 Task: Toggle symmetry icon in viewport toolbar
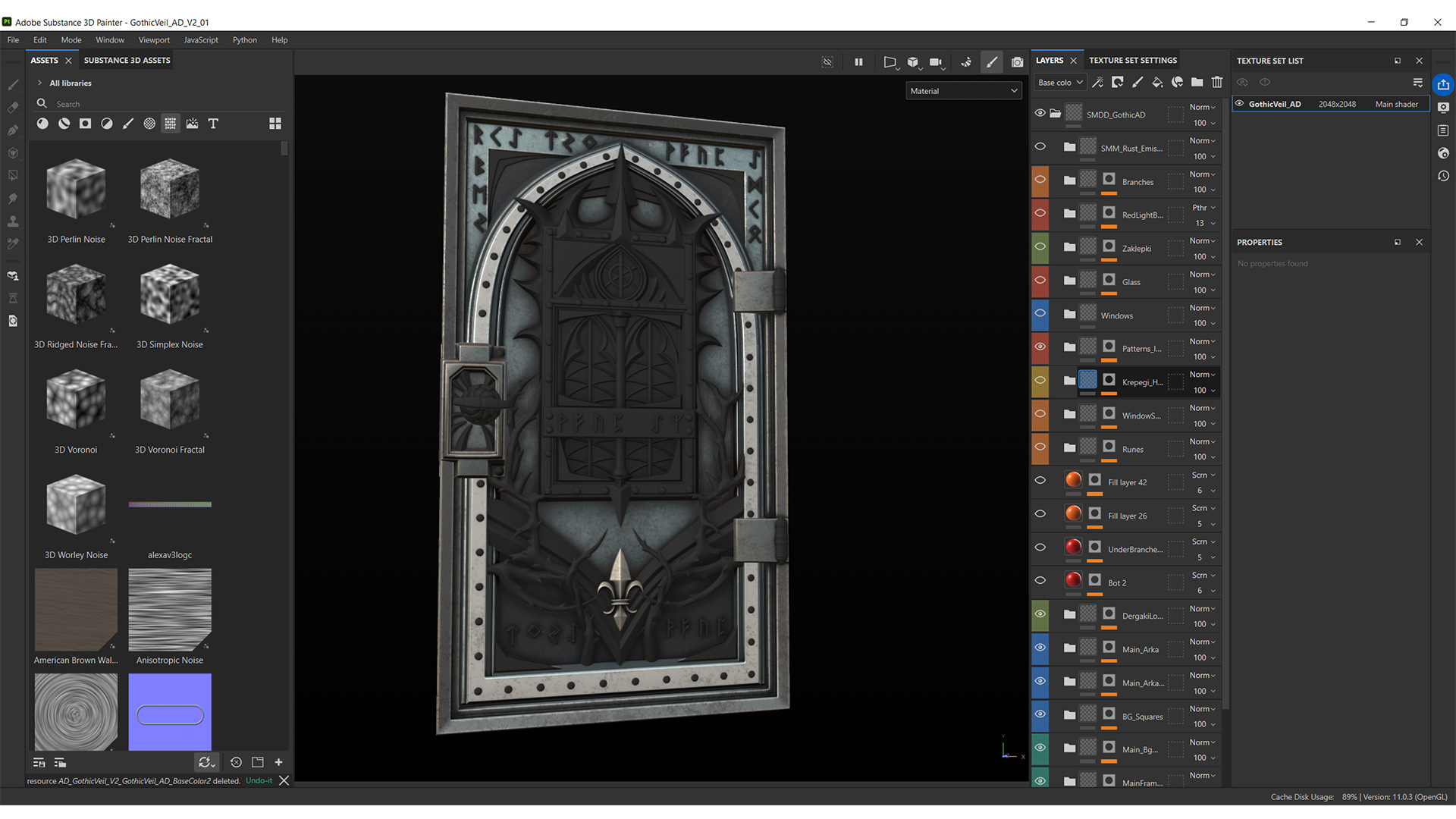[966, 62]
